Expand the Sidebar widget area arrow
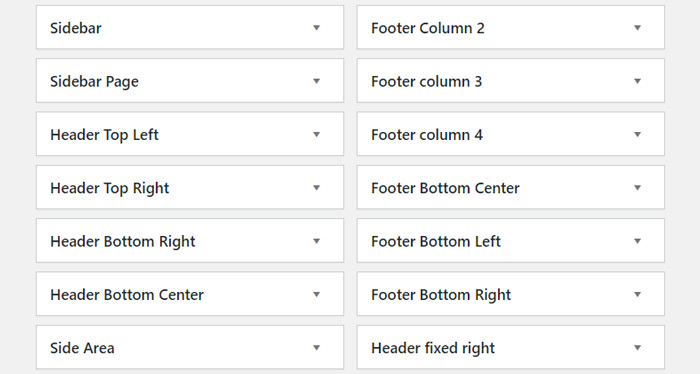 (x=317, y=28)
